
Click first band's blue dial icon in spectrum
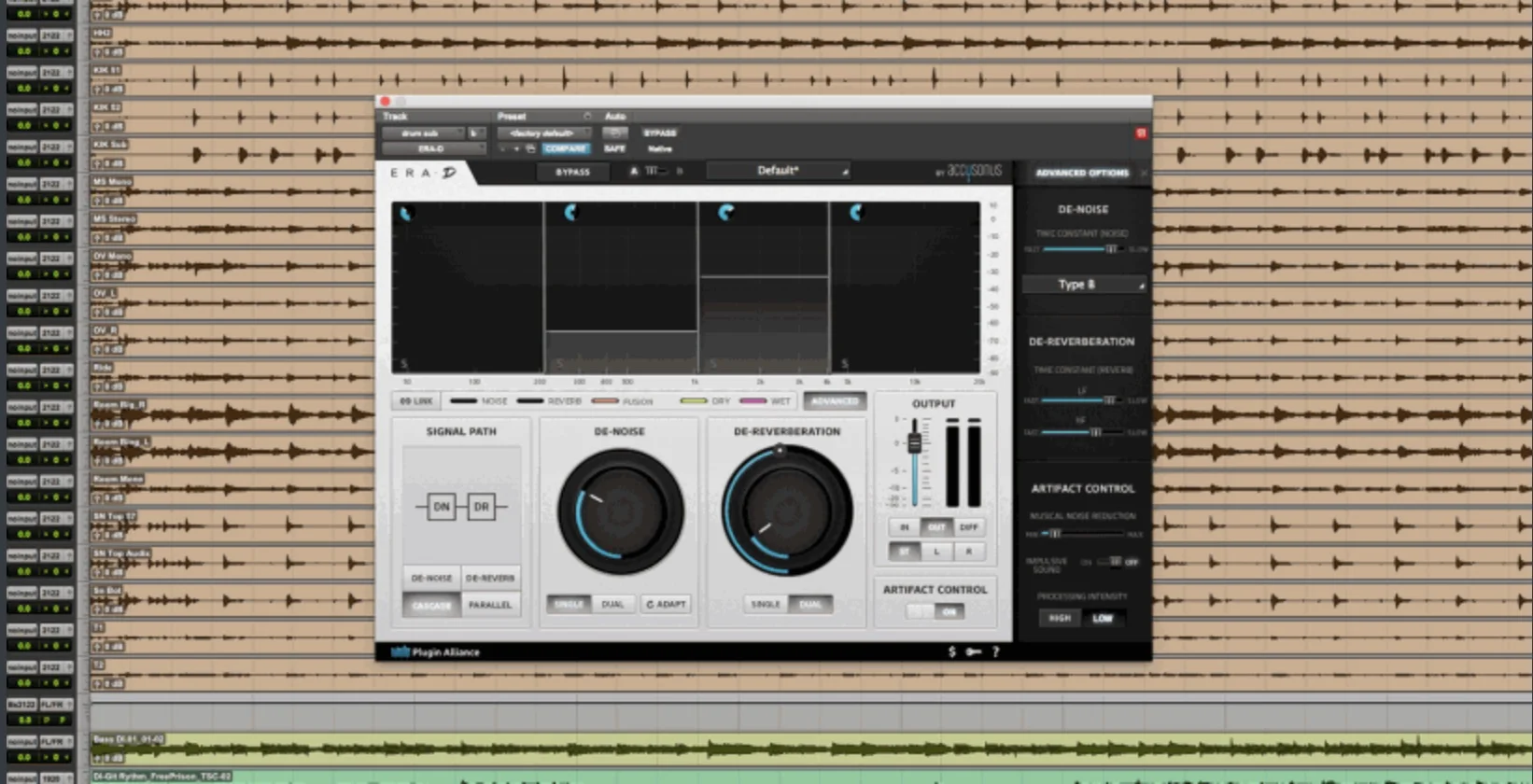click(x=405, y=214)
